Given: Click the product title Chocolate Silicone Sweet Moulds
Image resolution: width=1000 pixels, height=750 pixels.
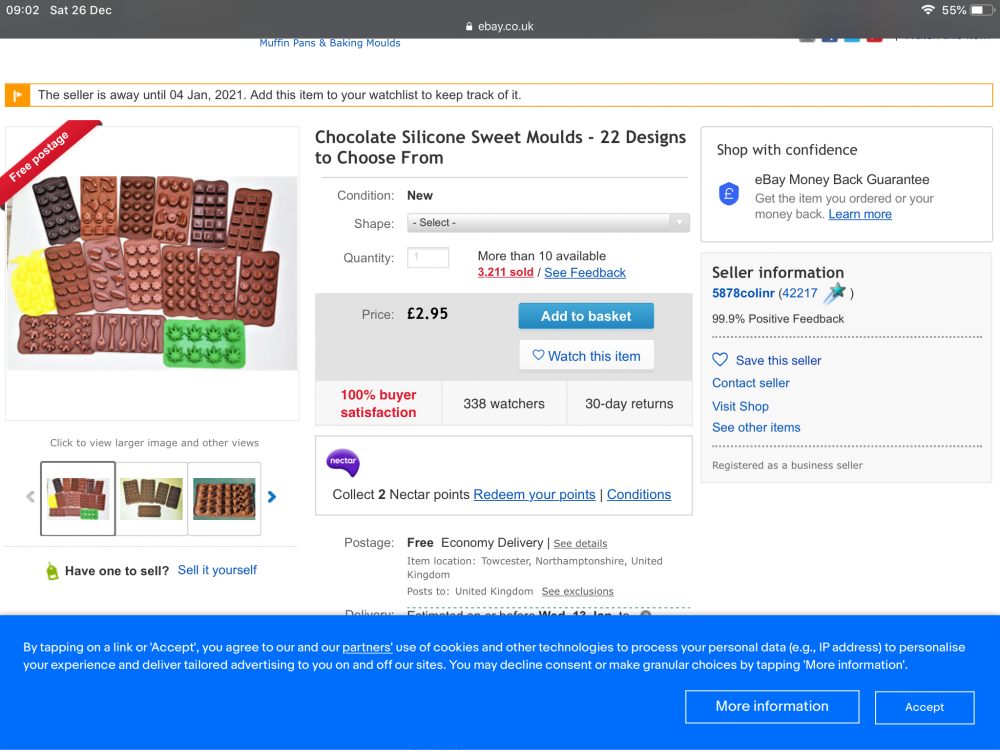Looking at the screenshot, I should point(501,147).
